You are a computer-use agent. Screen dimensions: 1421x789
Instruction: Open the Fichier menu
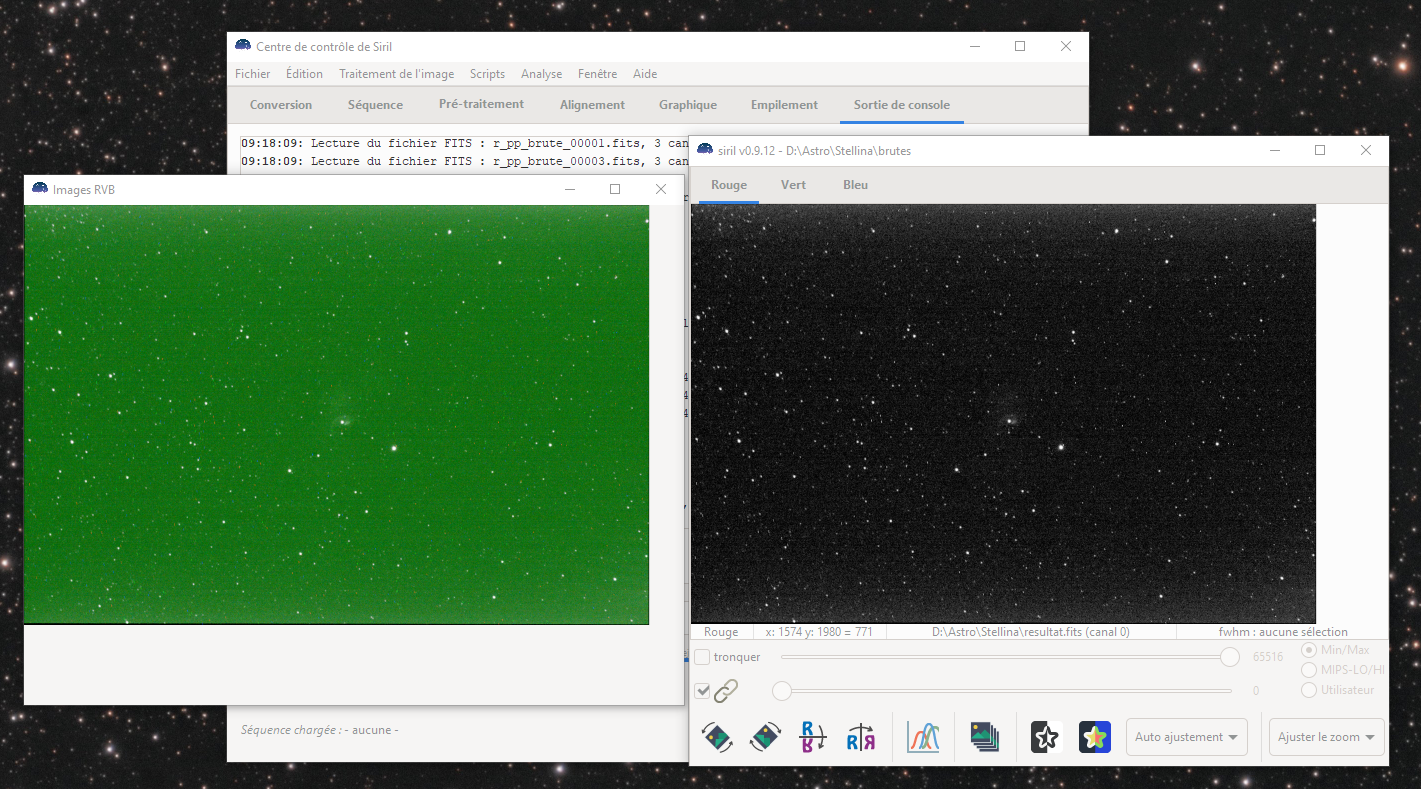coord(253,74)
